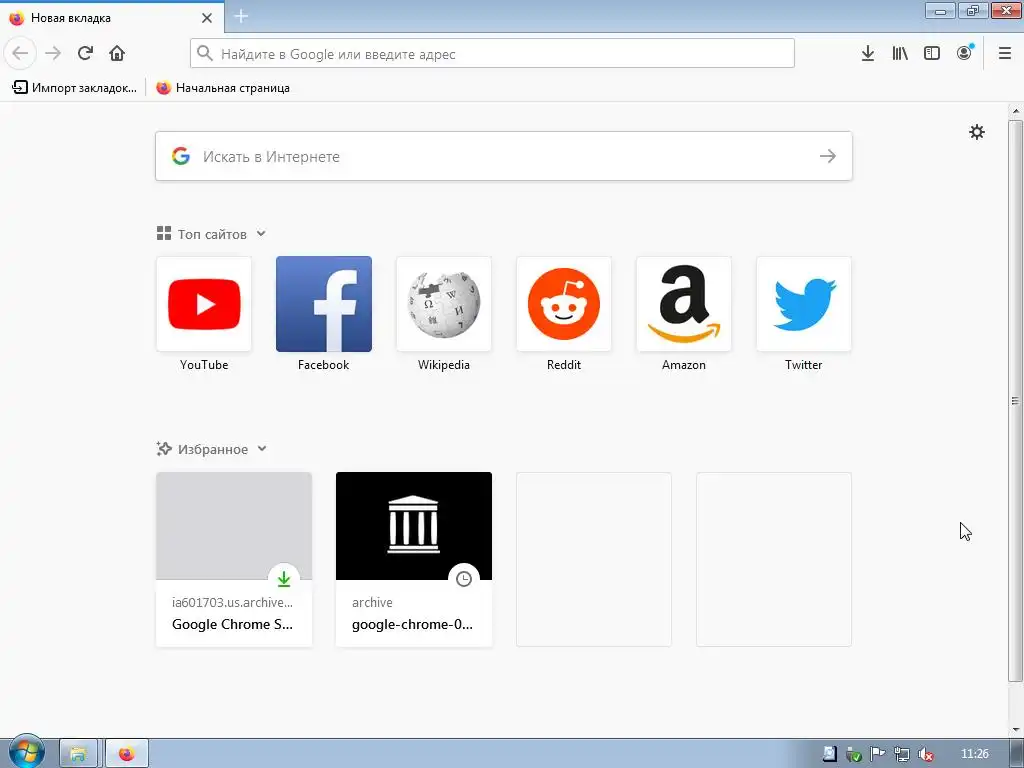This screenshot has width=1024, height=768.
Task: Open the network tray icon
Action: [902, 754]
